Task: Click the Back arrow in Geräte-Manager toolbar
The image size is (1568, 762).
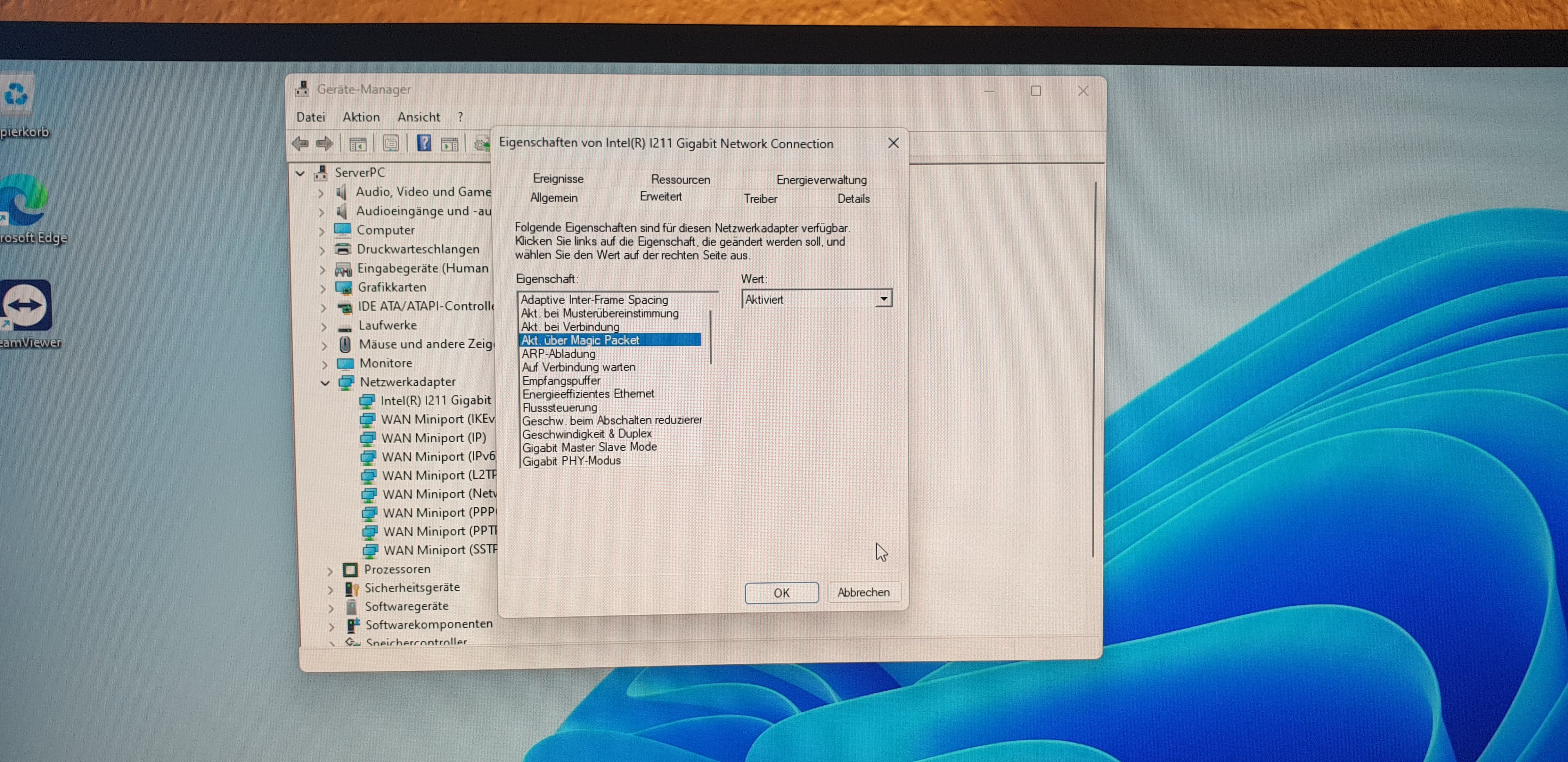Action: point(300,144)
